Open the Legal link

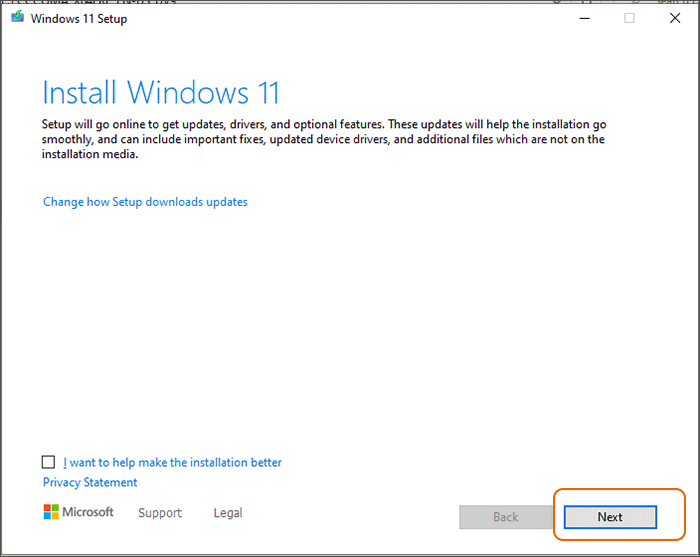[x=228, y=513]
